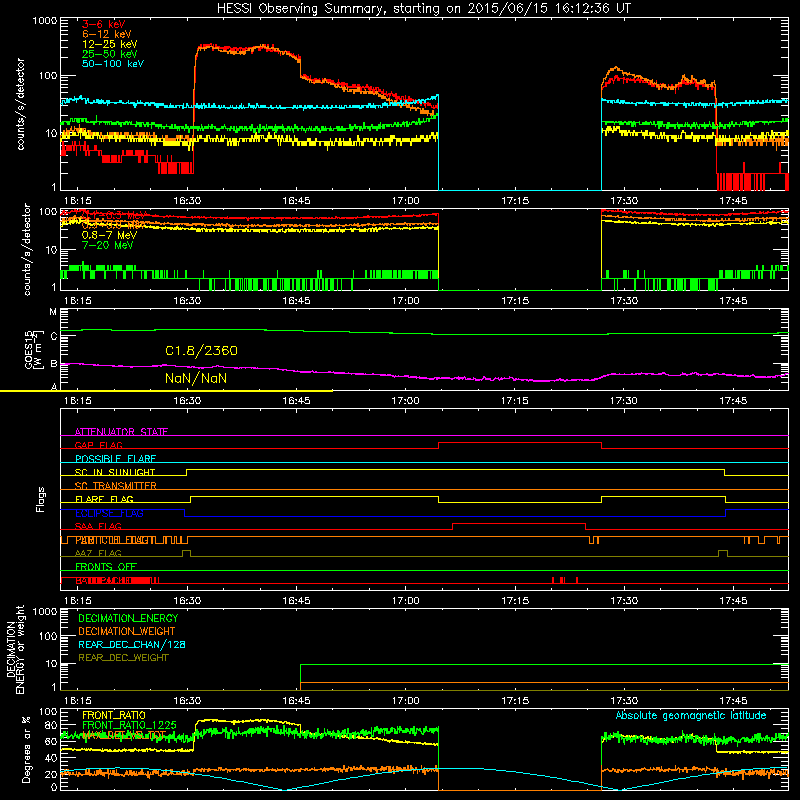
Task: Select the FRONT_RATIO legend label
Action: click(x=114, y=715)
